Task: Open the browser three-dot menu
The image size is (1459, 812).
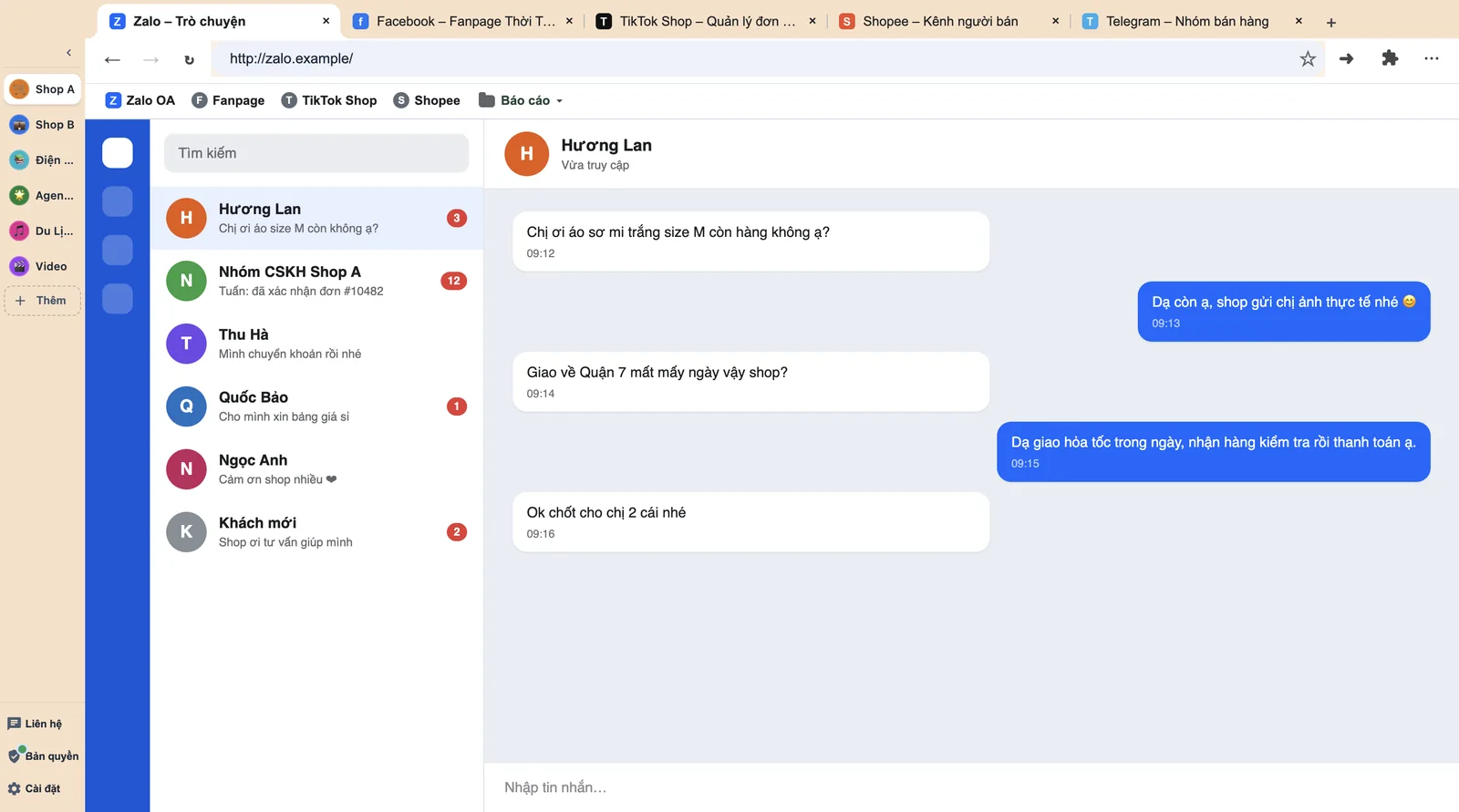Action: tap(1432, 58)
